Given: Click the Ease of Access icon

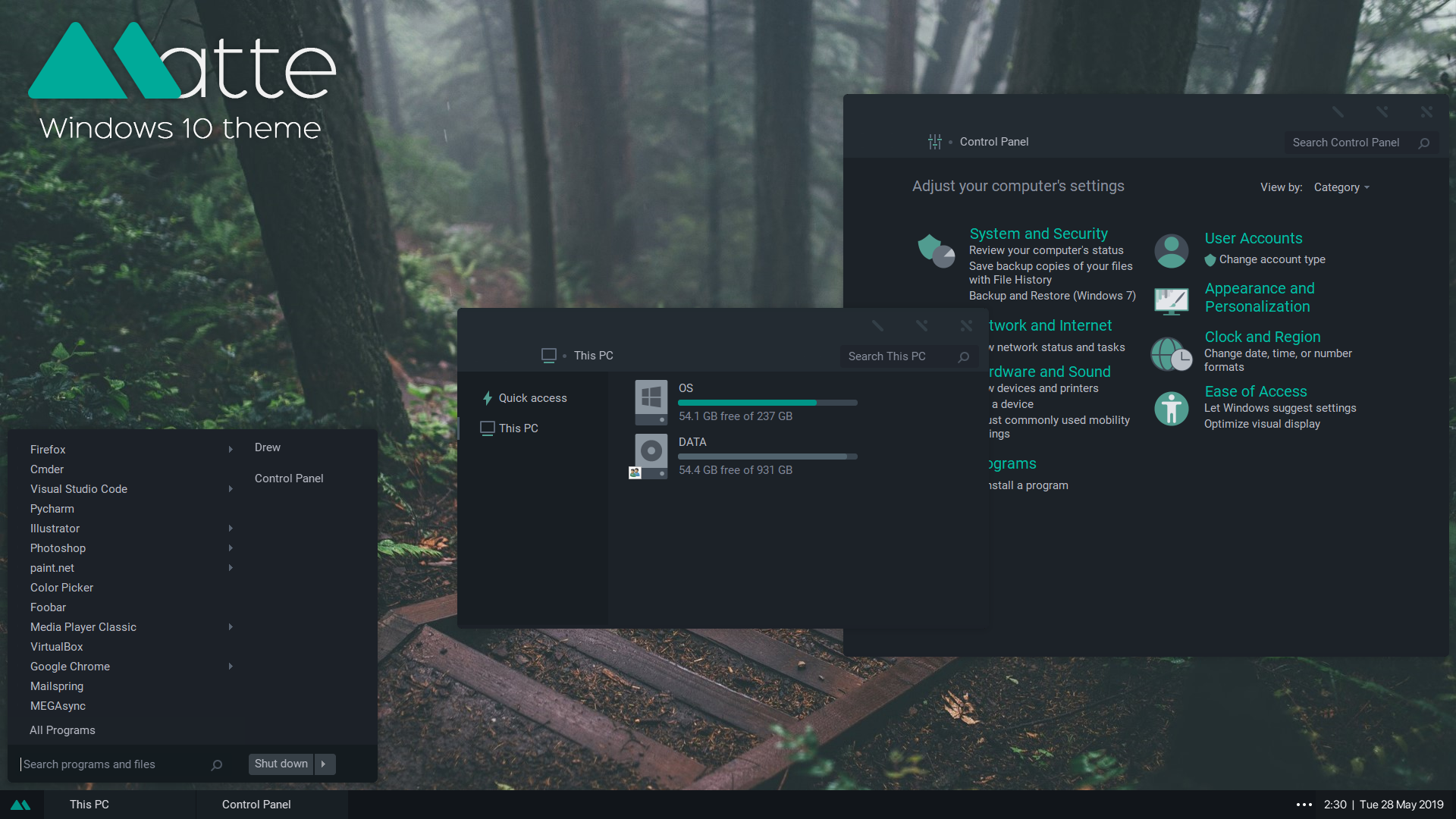Looking at the screenshot, I should point(1171,409).
